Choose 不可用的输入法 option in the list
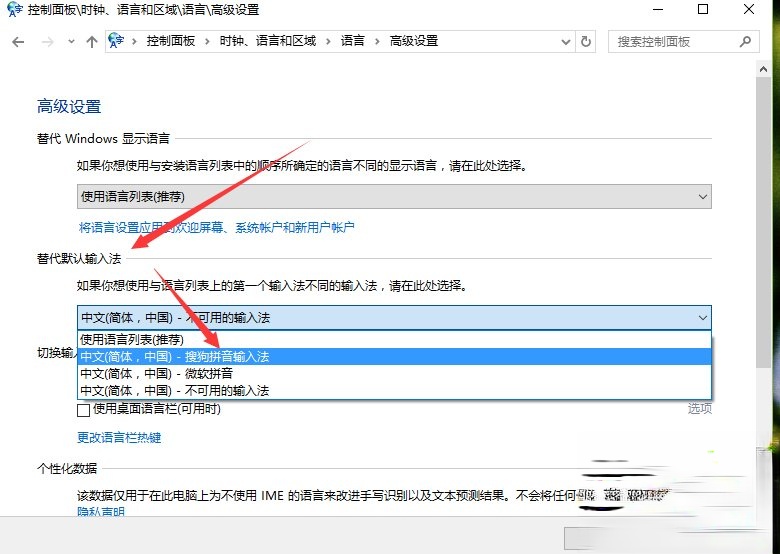780x554 pixels. tap(394, 390)
